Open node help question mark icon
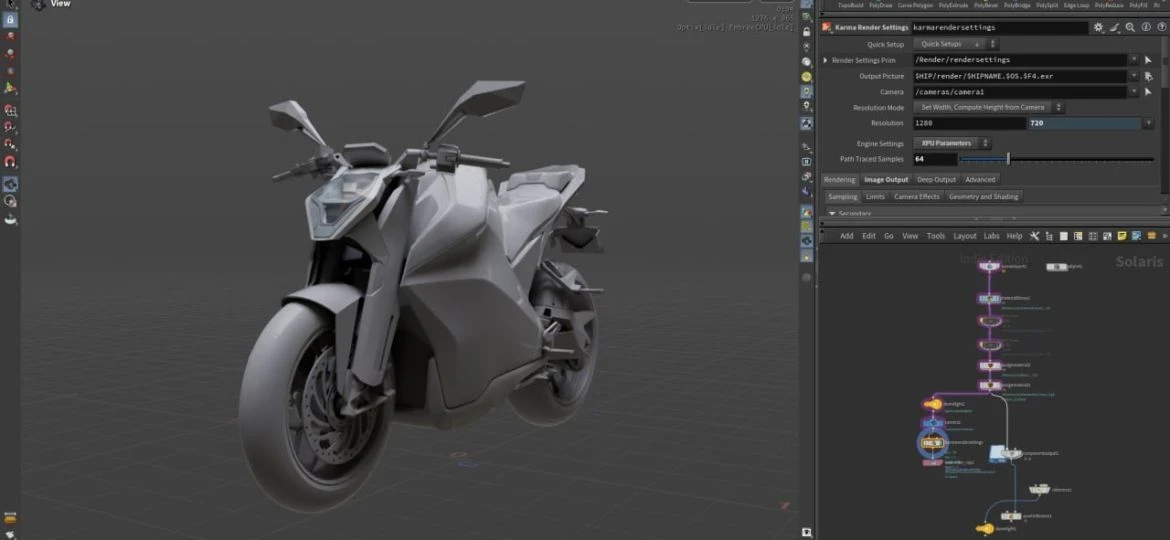This screenshot has height=540, width=1170. [1161, 28]
